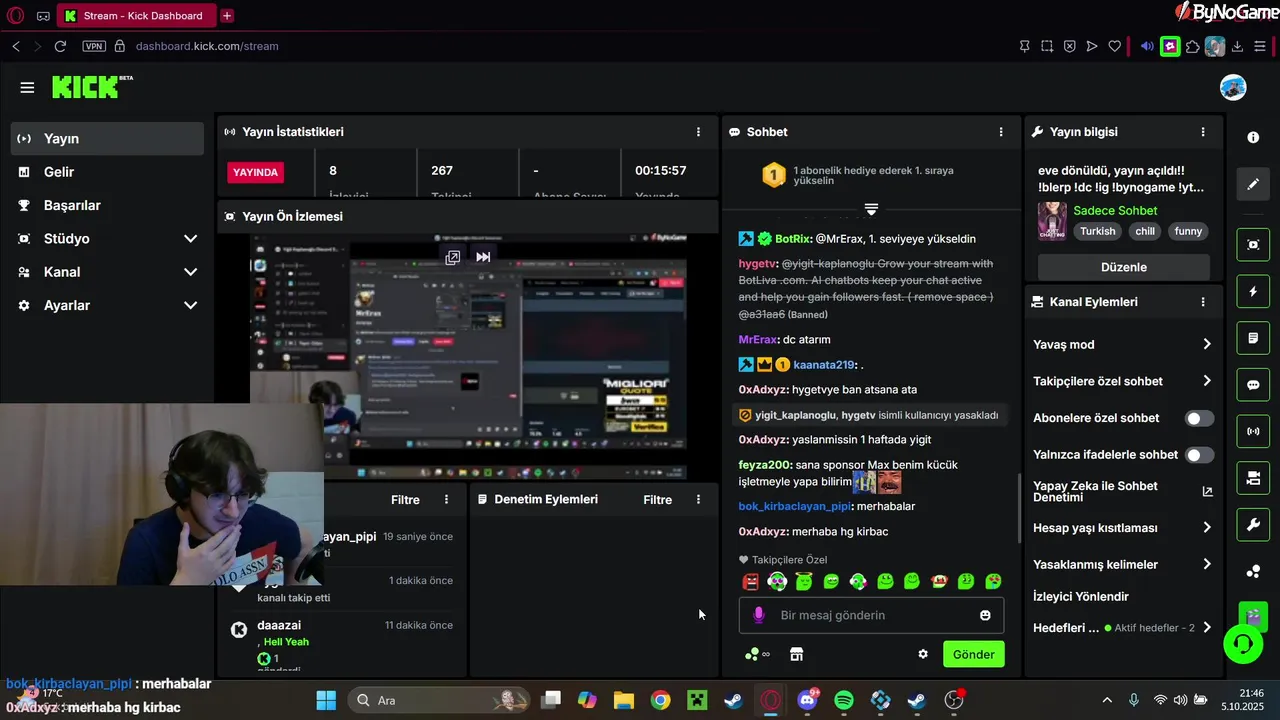
Task: Focus the Bir mesaj gönderin chat input
Action: 871,615
